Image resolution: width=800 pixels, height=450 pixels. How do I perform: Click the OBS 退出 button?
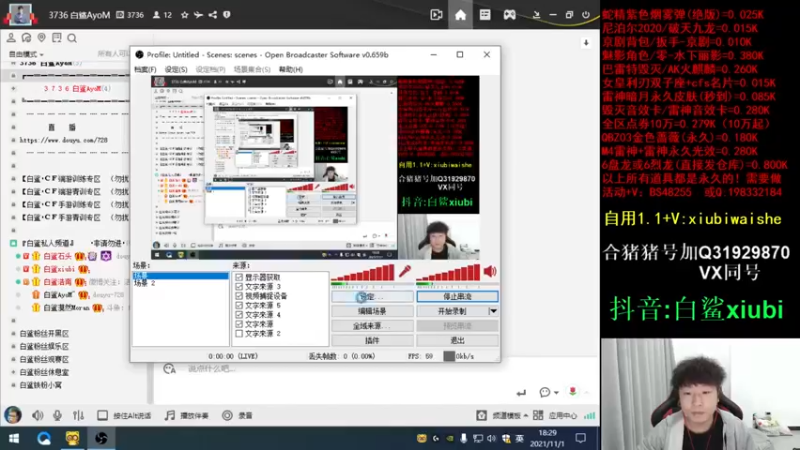click(458, 340)
